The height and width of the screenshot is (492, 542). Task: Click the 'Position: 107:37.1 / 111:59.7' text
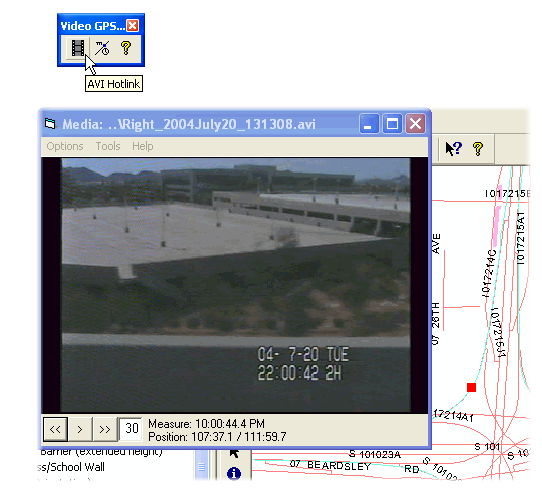(x=217, y=437)
